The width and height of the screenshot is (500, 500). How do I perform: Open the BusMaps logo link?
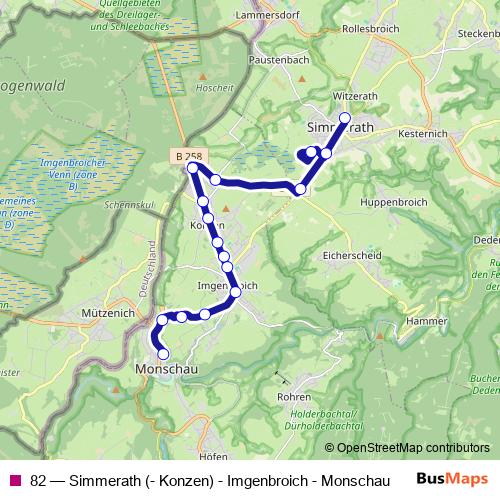tap(452, 479)
